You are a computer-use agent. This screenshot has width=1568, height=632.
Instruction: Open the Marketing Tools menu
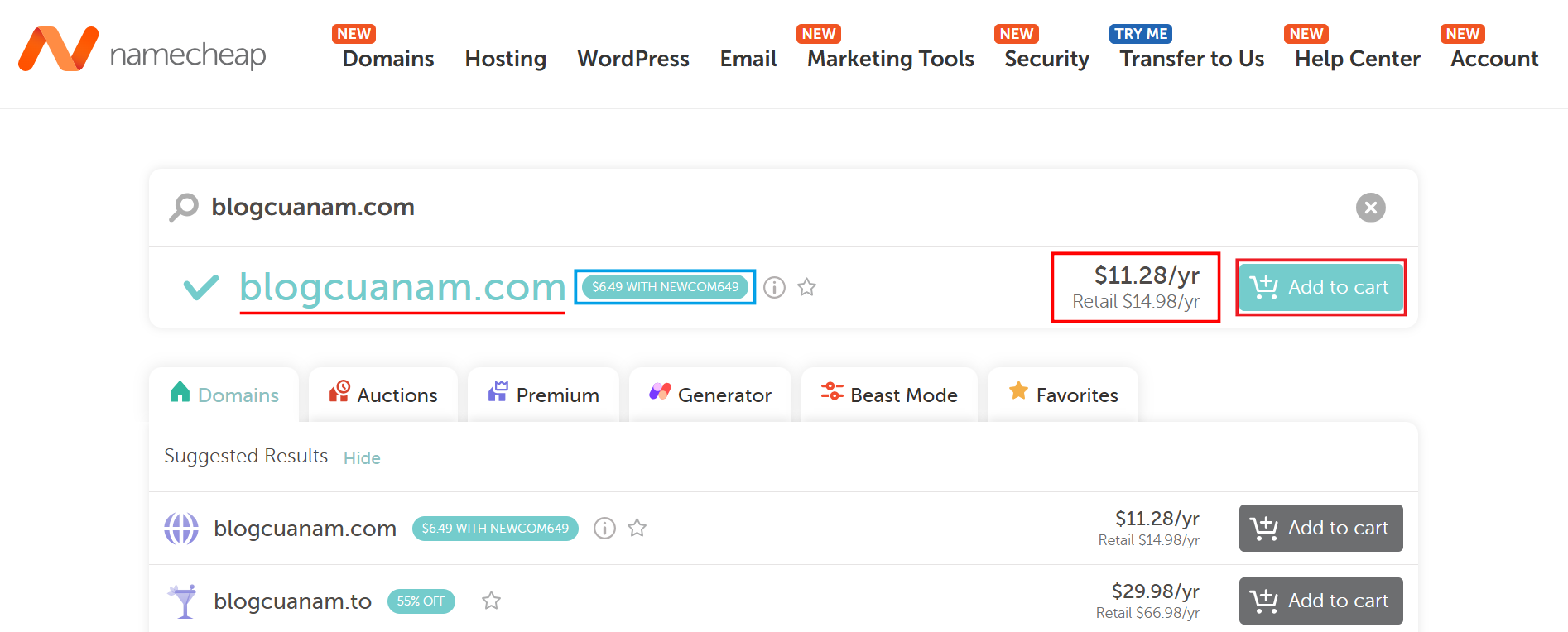(891, 59)
